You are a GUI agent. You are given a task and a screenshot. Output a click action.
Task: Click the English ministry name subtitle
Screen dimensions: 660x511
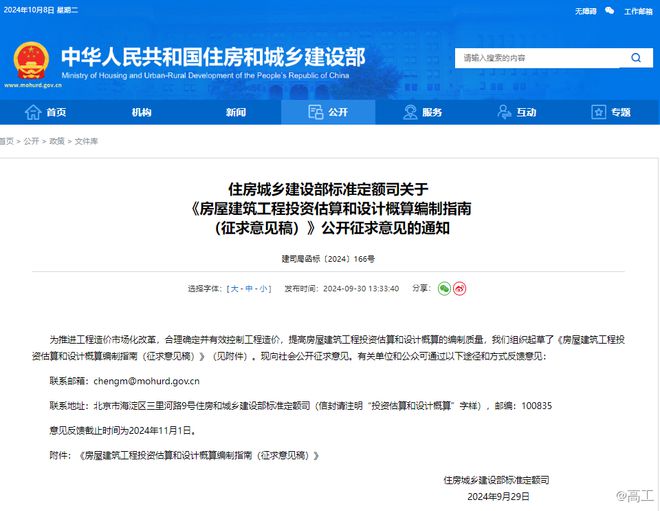point(205,76)
